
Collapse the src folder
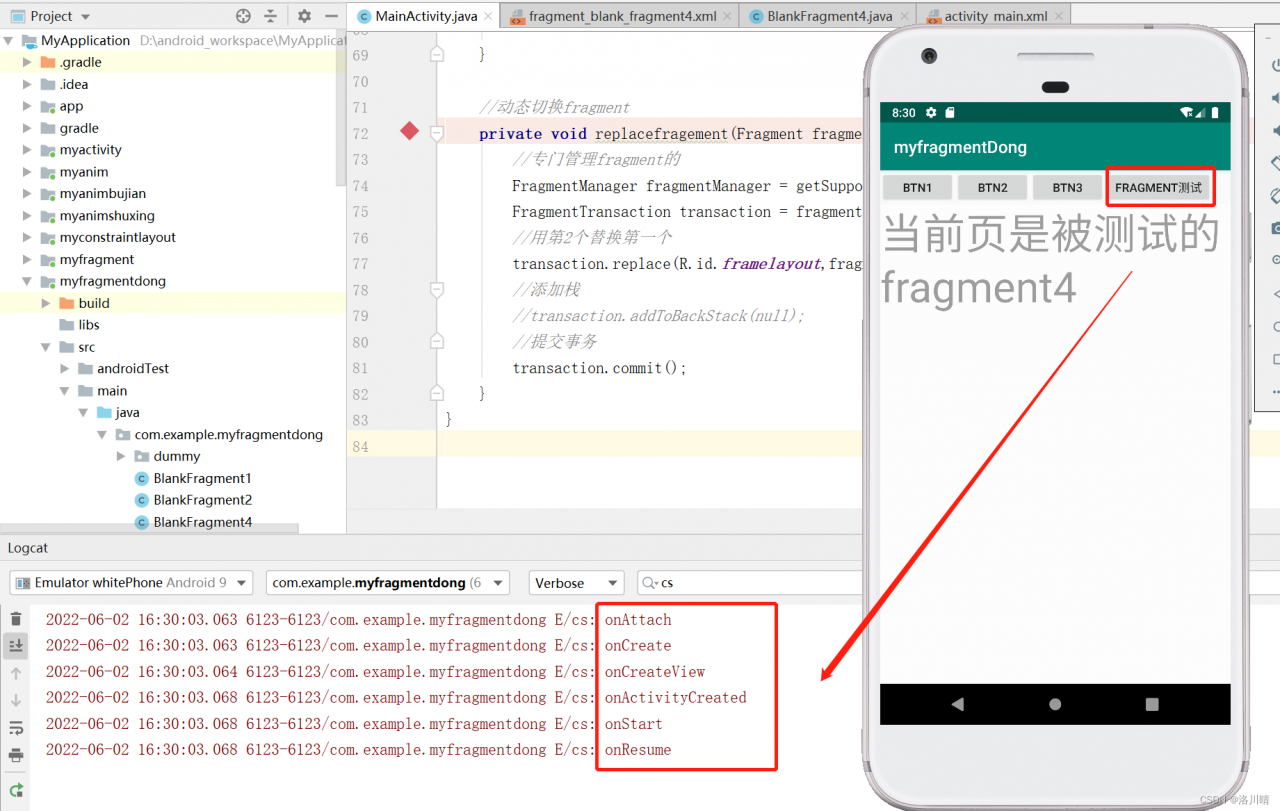46,347
